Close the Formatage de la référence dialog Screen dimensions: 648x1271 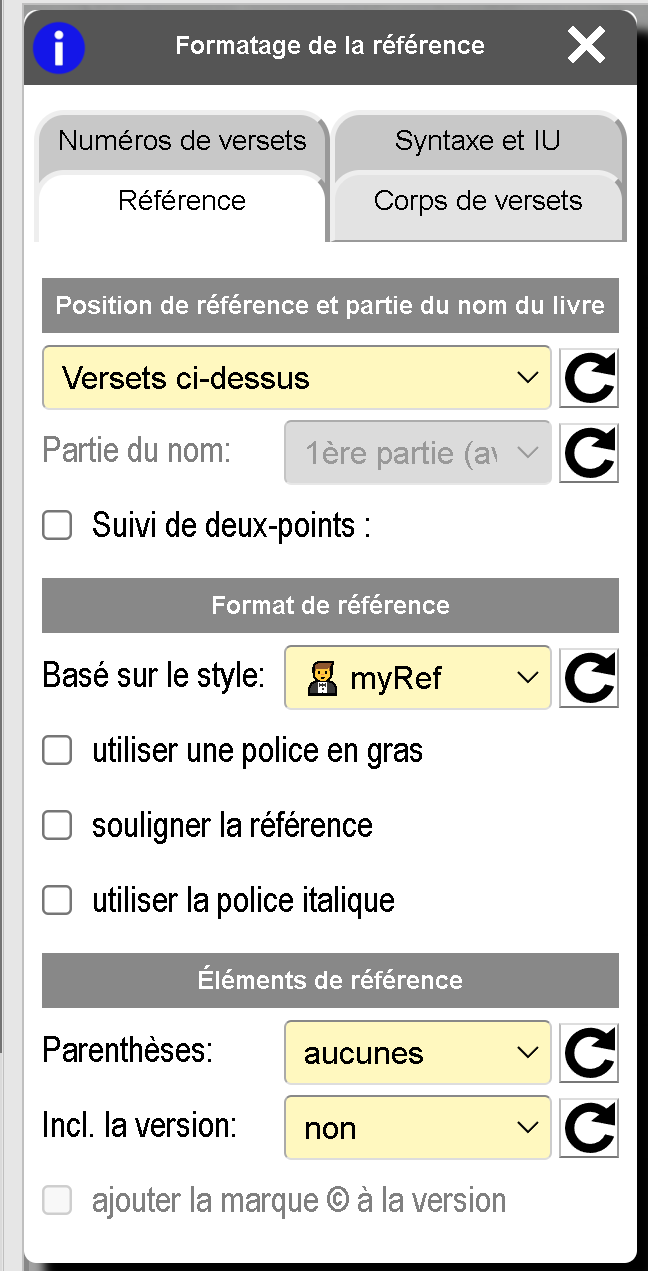tap(586, 46)
